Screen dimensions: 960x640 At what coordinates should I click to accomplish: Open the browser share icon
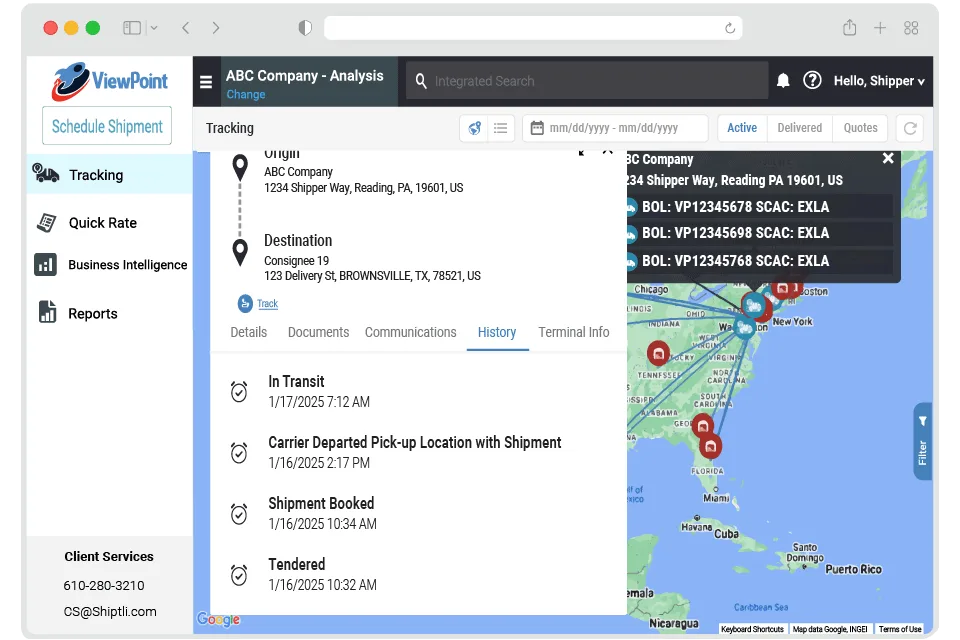pos(849,28)
